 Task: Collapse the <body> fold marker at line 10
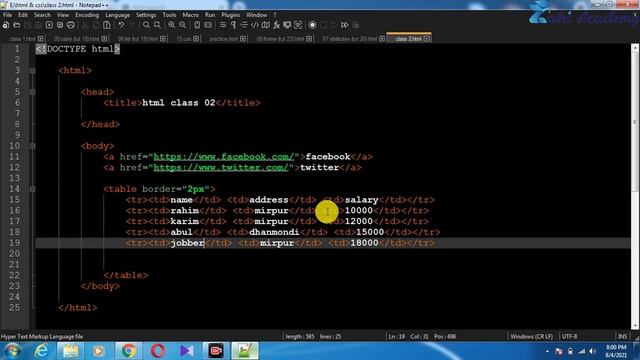tap(33, 146)
